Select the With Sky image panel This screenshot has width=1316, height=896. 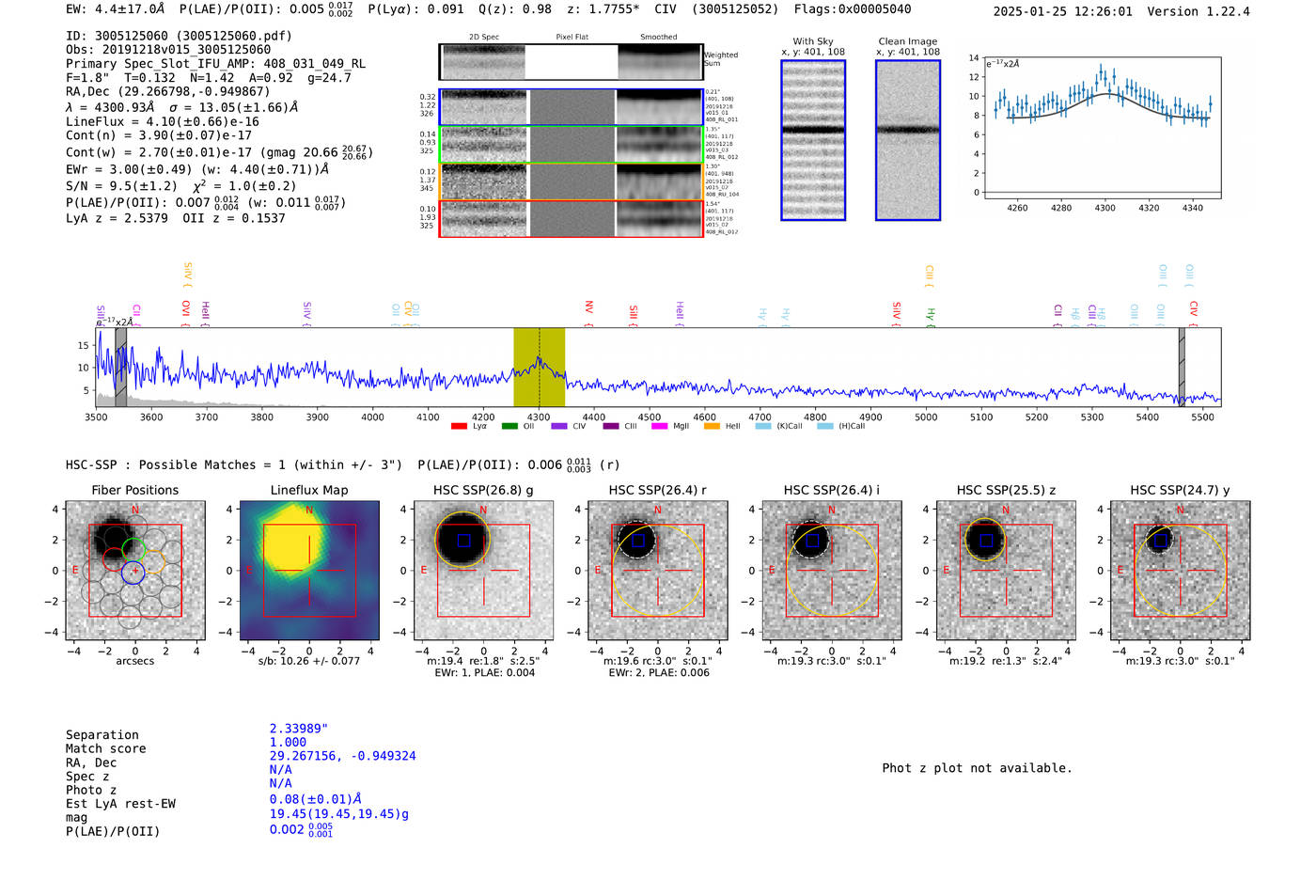pyautogui.click(x=813, y=140)
